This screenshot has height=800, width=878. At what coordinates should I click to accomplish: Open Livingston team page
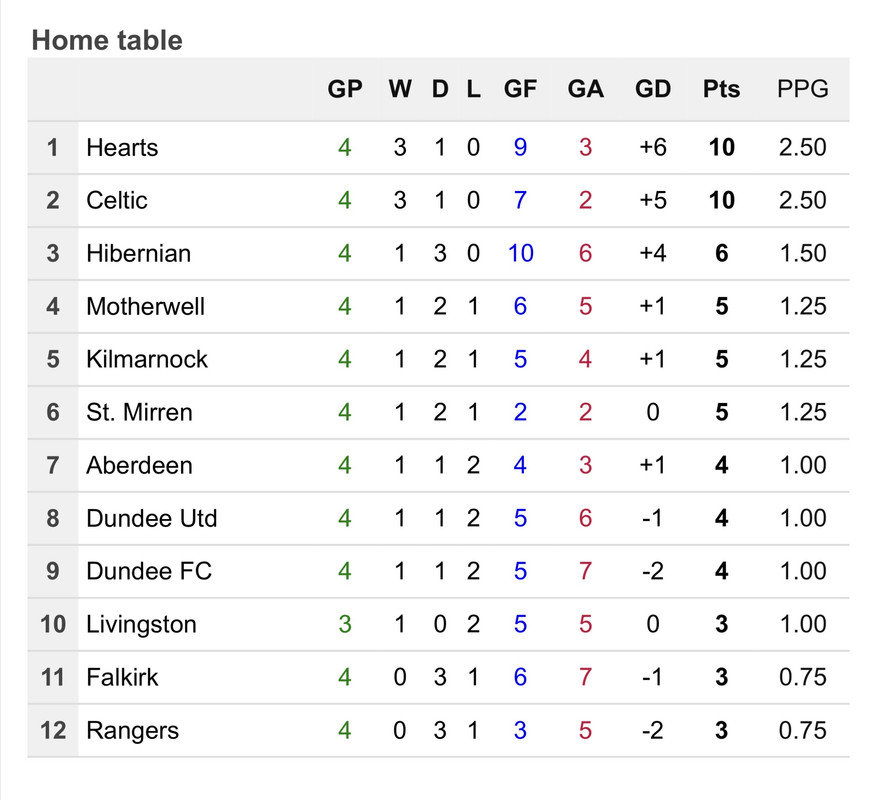141,625
